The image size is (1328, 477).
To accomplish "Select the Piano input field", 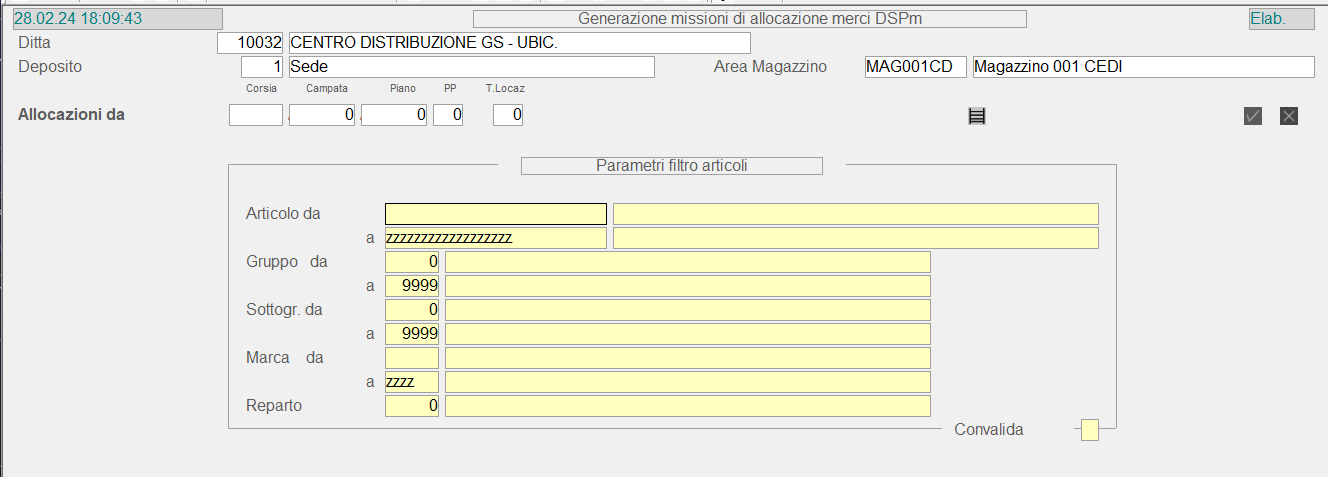I will (x=394, y=116).
